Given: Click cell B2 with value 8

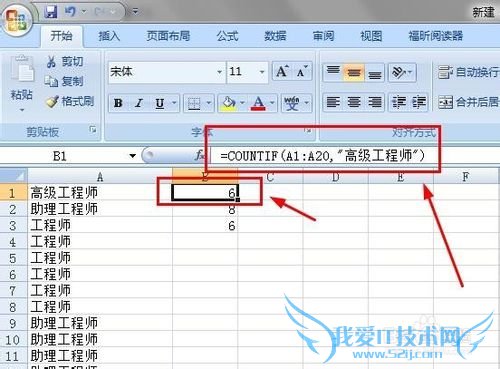Looking at the screenshot, I should point(205,209).
